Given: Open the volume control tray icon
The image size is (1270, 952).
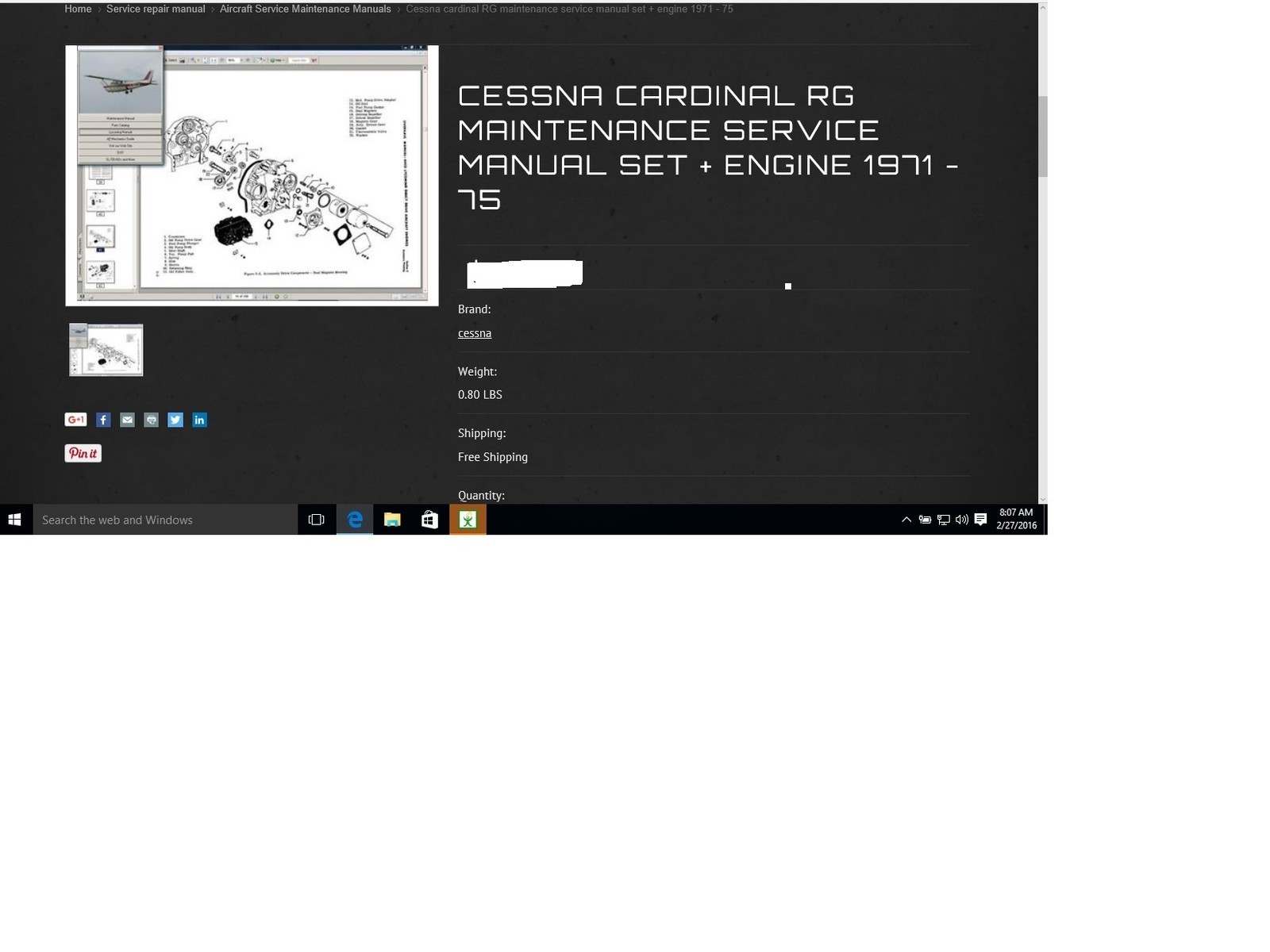Looking at the screenshot, I should 962,520.
